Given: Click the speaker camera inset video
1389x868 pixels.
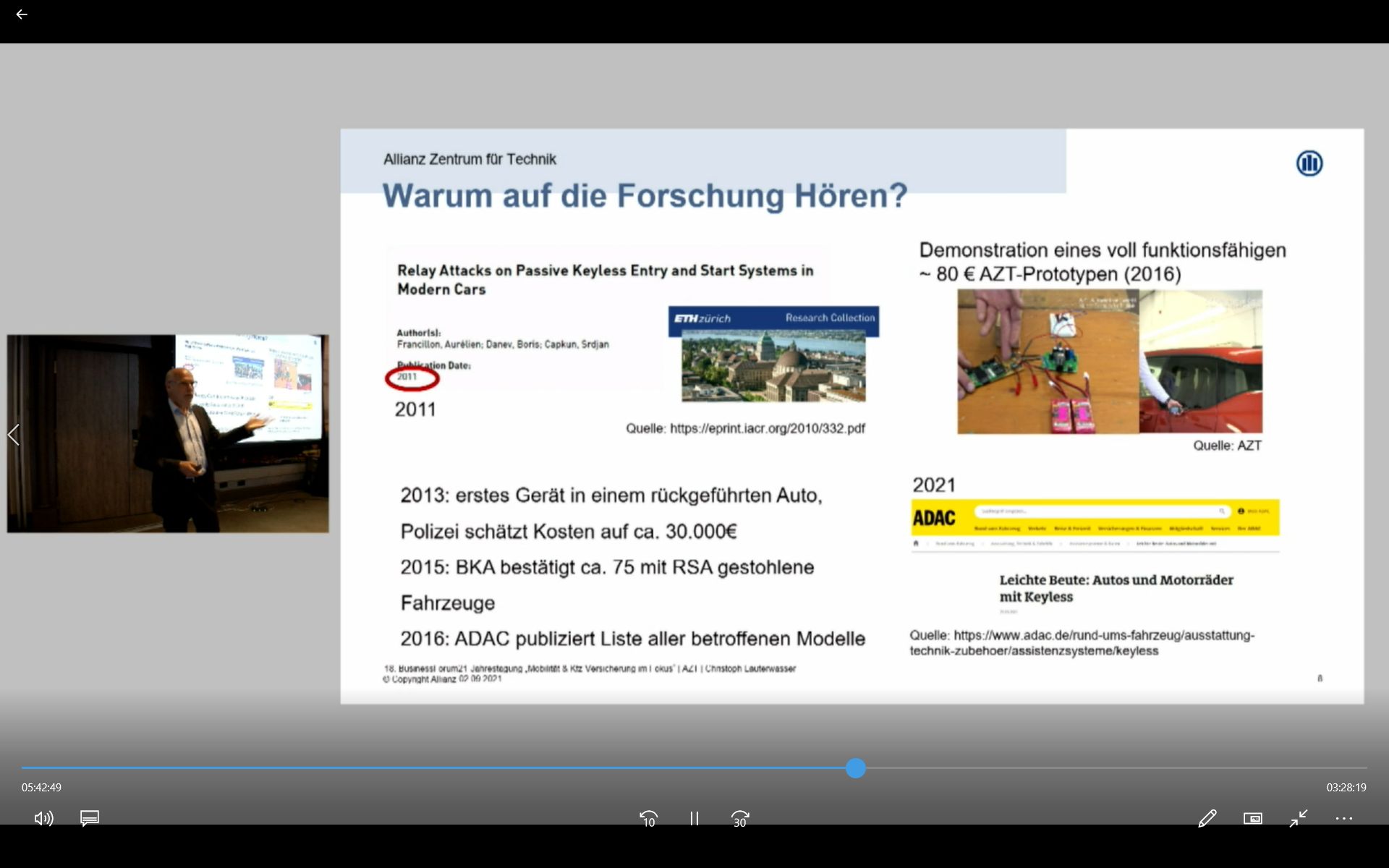Looking at the screenshot, I should coord(168,434).
